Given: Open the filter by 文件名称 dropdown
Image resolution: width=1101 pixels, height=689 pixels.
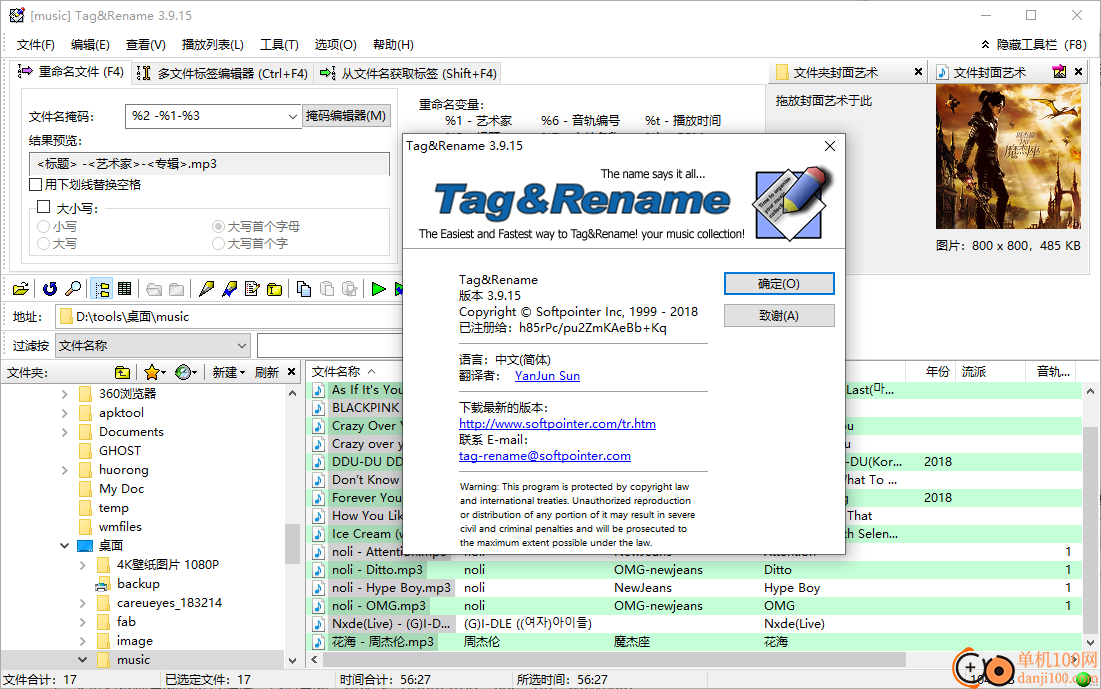Looking at the screenshot, I should (x=242, y=346).
